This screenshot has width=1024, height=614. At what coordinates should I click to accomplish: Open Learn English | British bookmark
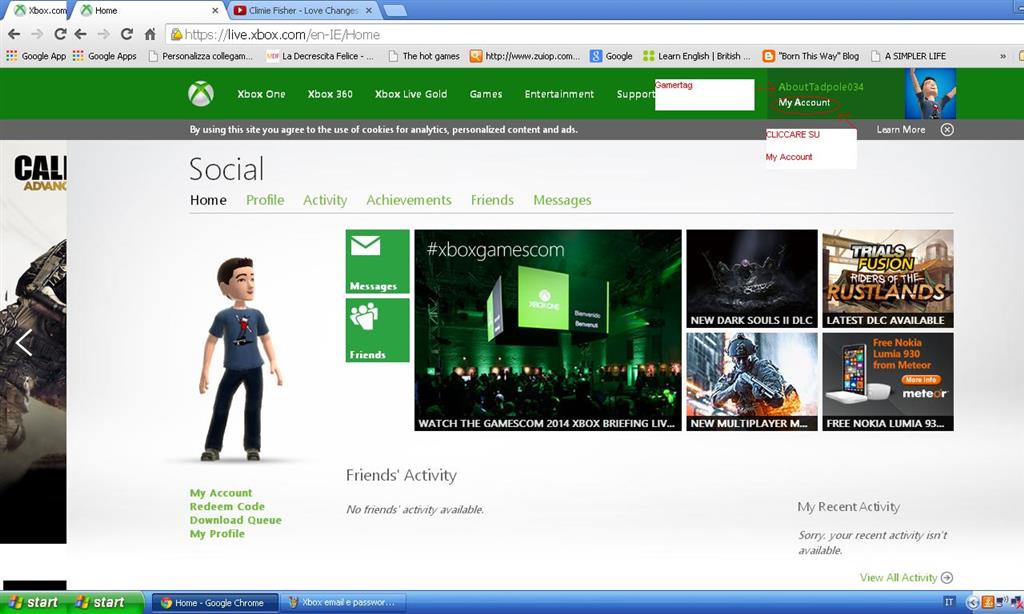pyautogui.click(x=697, y=56)
